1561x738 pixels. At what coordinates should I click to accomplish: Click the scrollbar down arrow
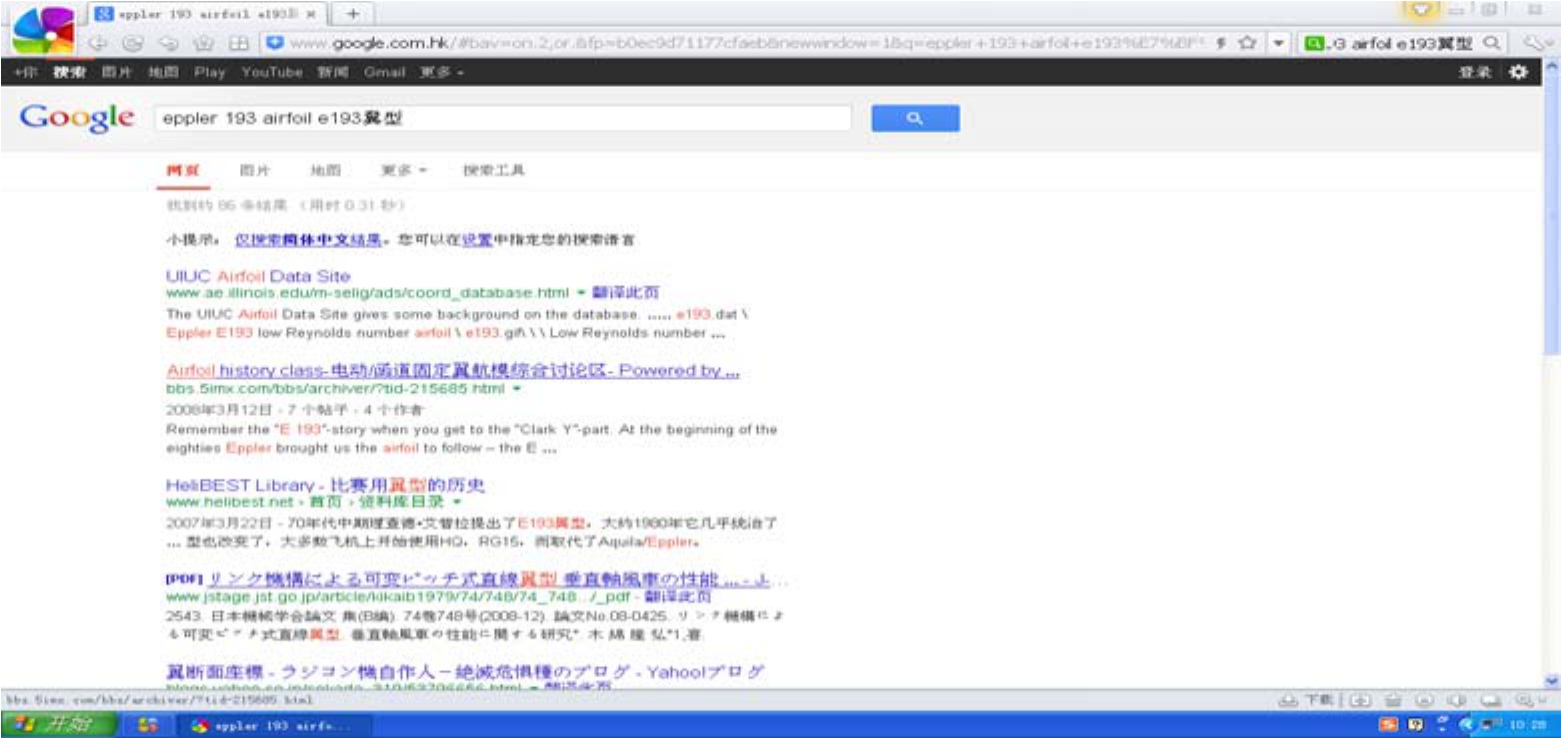tap(1552, 680)
